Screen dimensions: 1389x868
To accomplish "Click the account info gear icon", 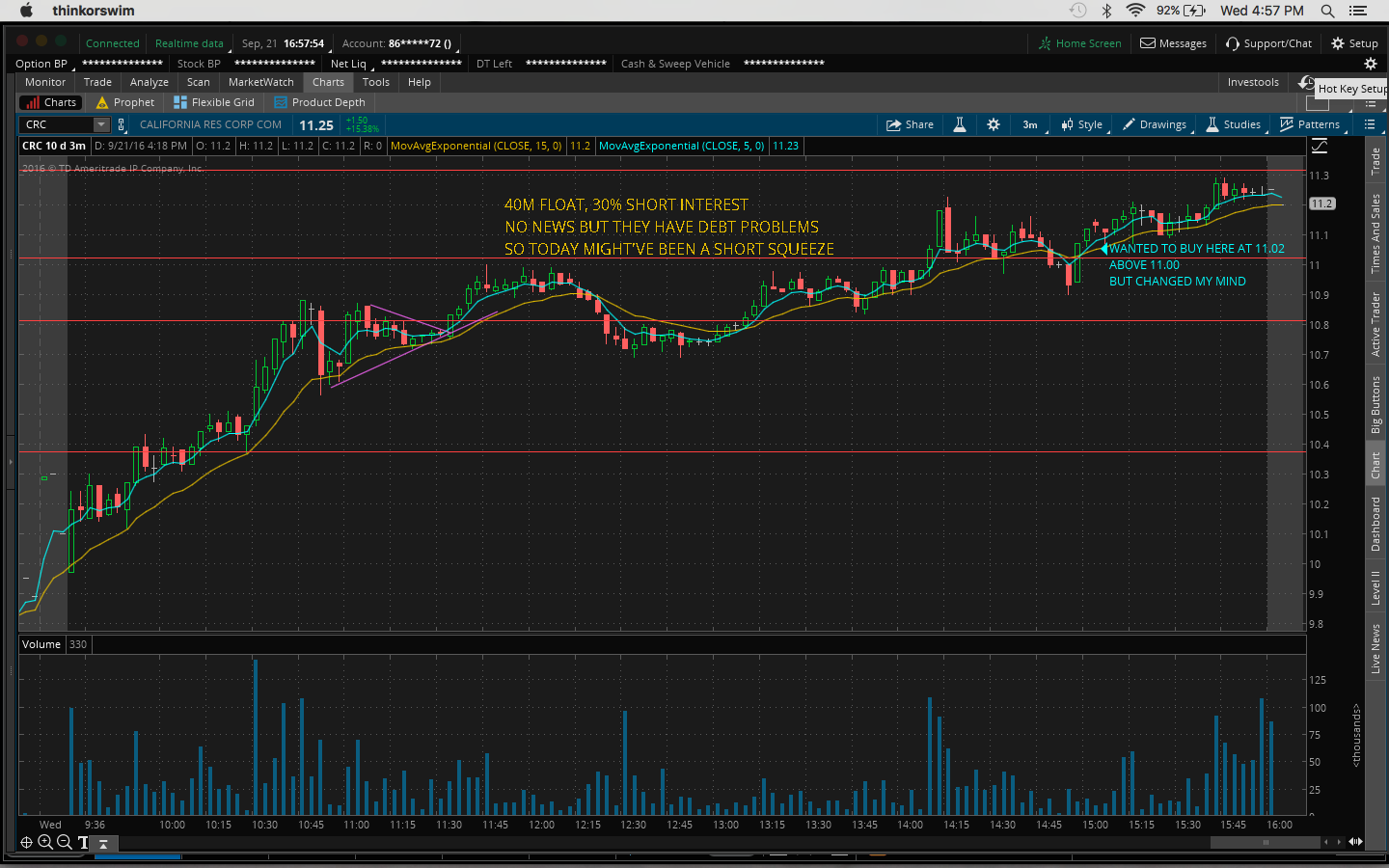I will (1371, 64).
